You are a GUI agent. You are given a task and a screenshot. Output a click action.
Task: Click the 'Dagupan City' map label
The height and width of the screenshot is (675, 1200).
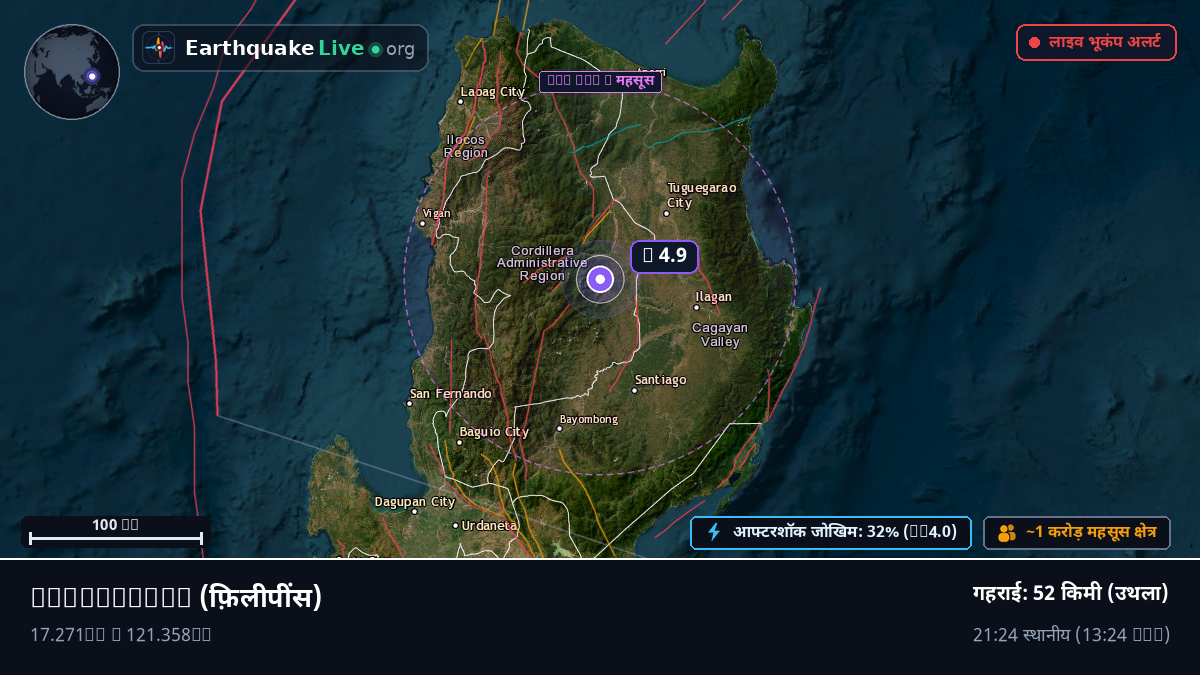(x=415, y=501)
